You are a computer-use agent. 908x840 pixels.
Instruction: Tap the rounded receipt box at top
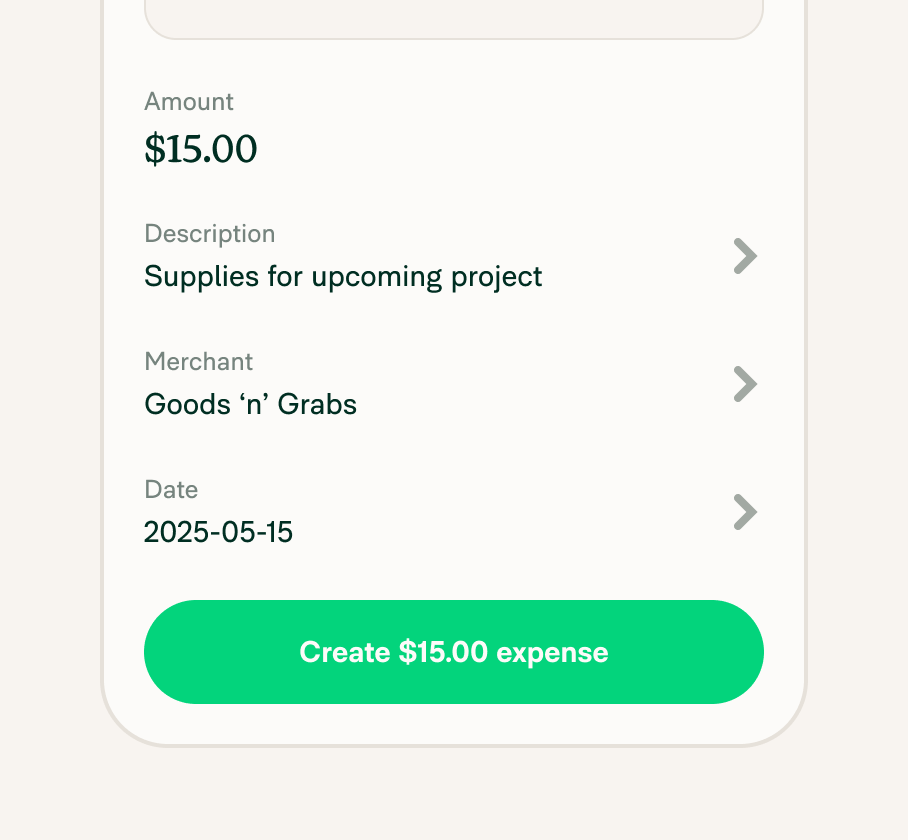tap(453, 17)
